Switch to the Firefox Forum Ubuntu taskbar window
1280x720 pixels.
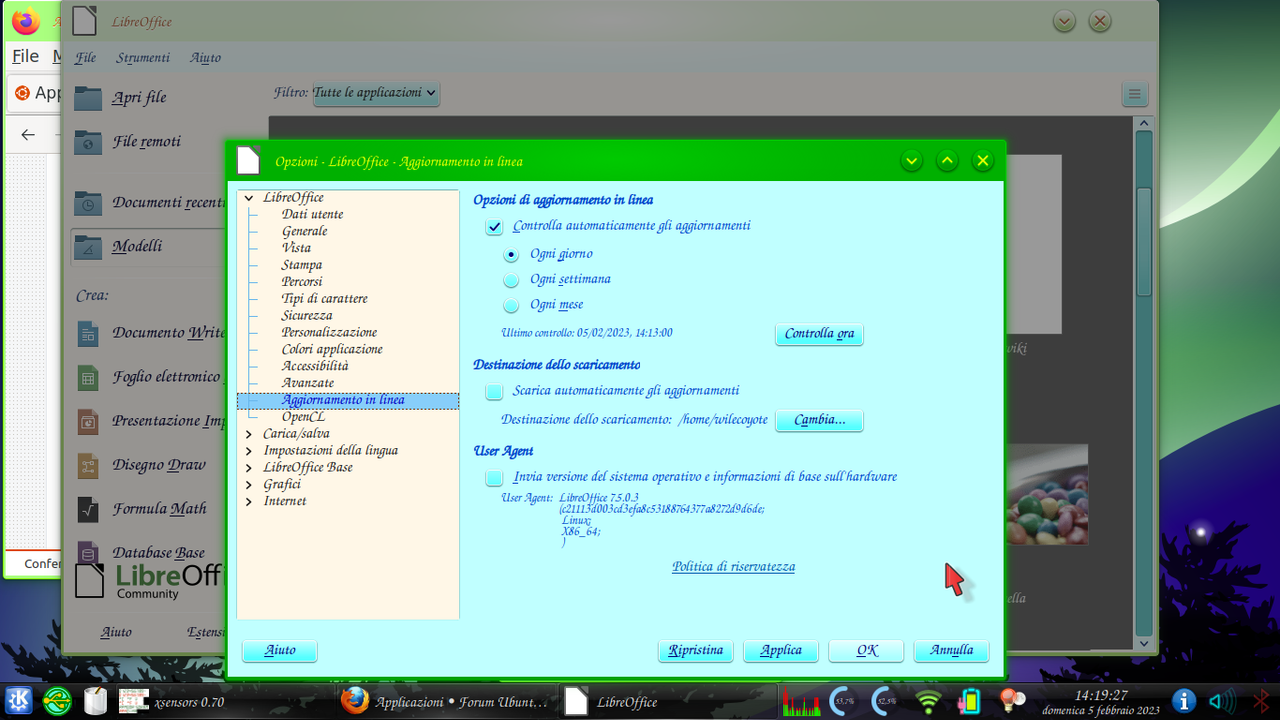(x=445, y=702)
